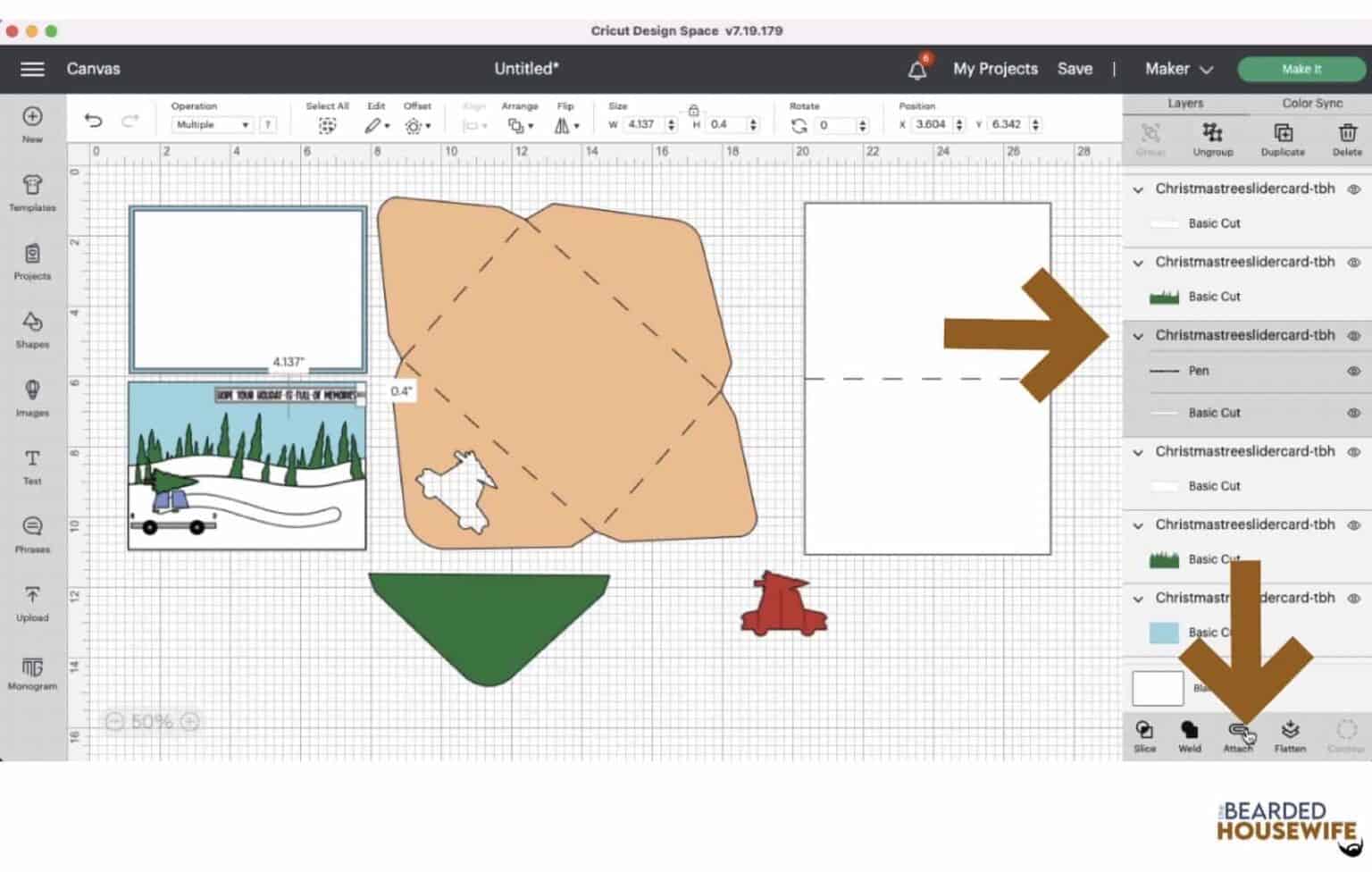Click the Undo arrow
Screen dimensions: 1372x872
pos(93,122)
